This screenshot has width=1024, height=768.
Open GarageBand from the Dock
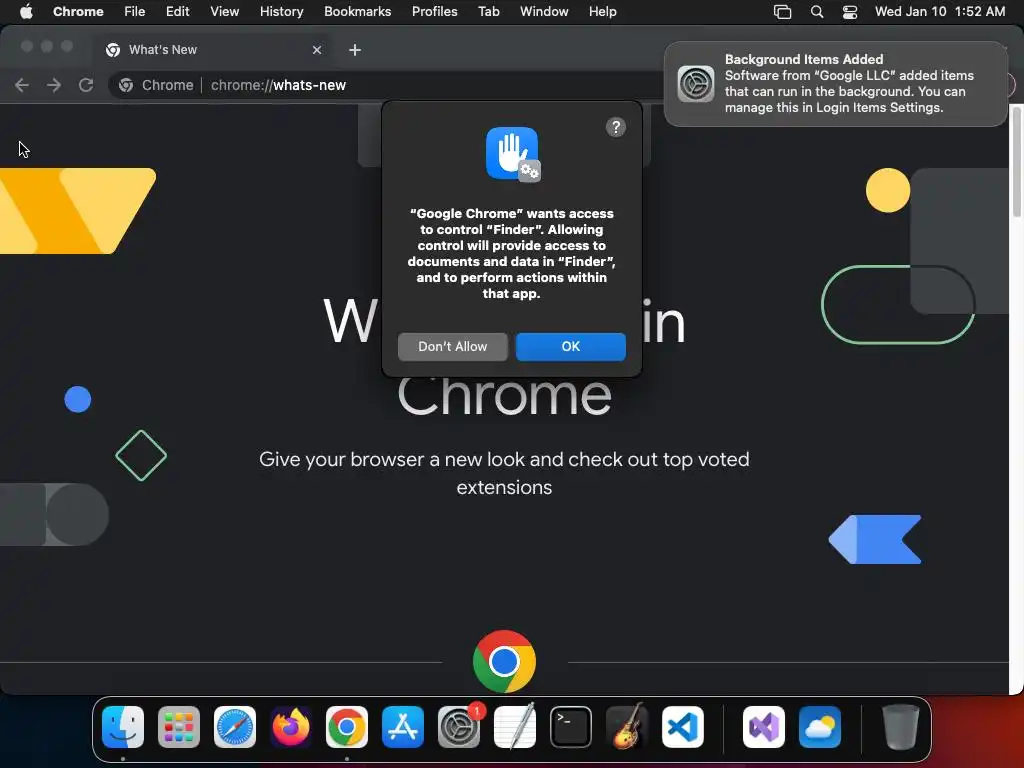click(627, 727)
